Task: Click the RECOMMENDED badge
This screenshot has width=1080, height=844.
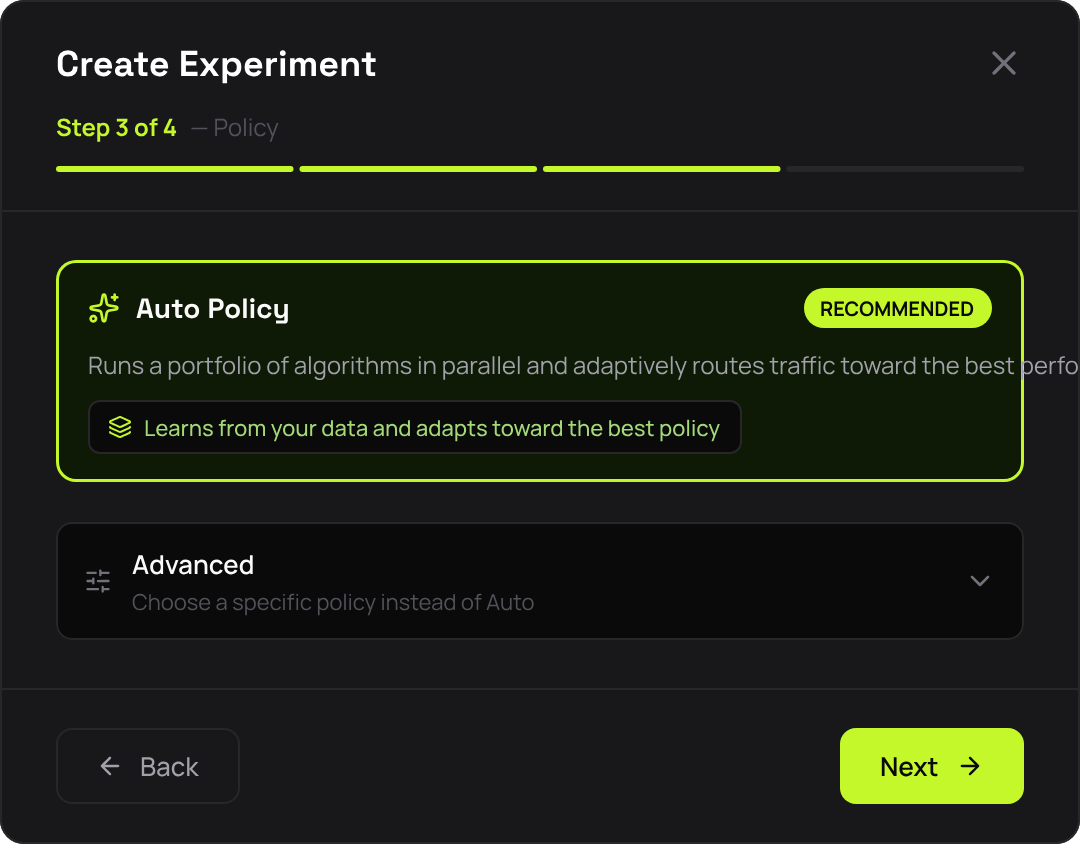Action: [x=897, y=308]
